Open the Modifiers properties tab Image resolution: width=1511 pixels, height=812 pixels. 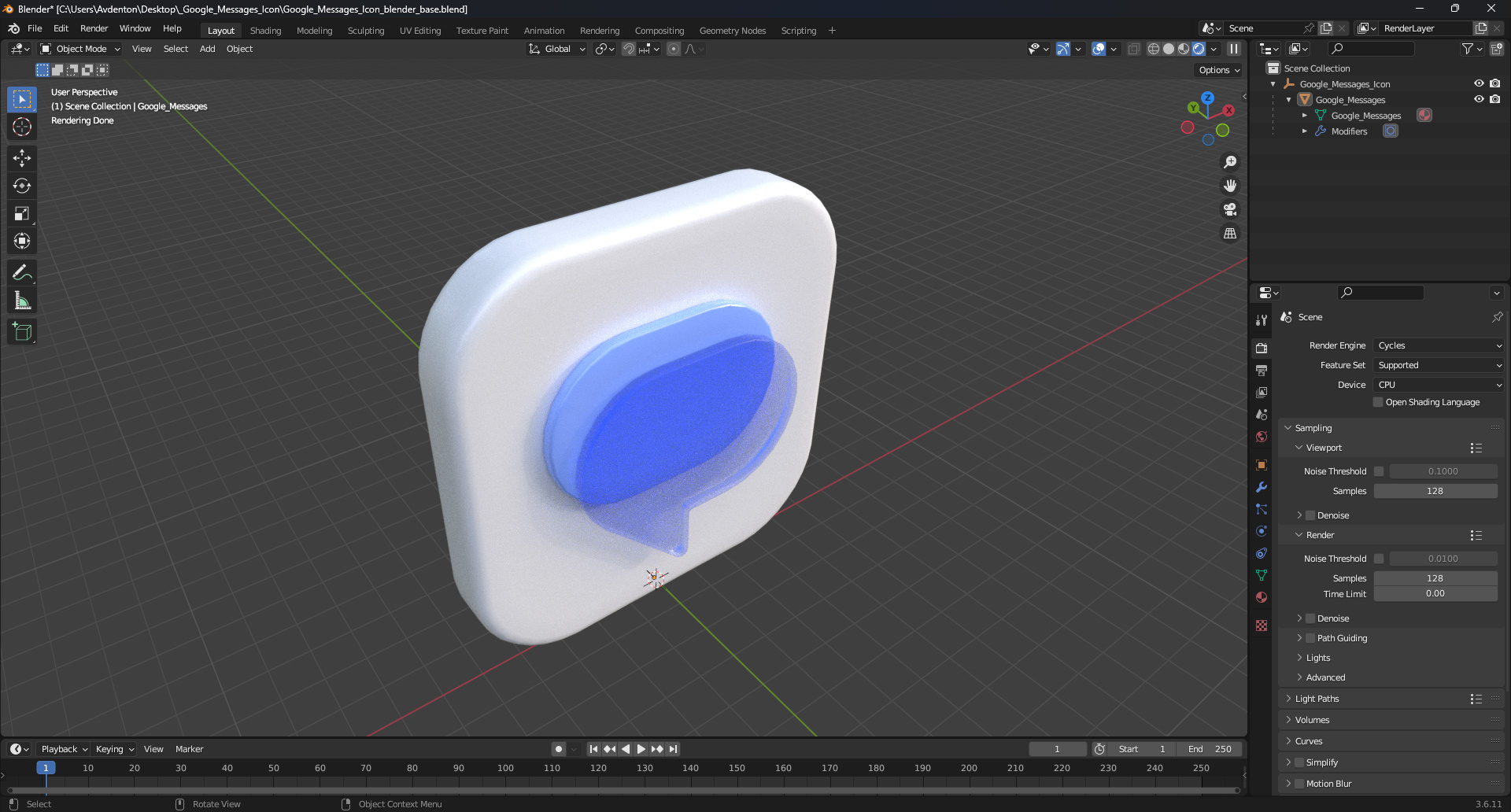(1262, 487)
